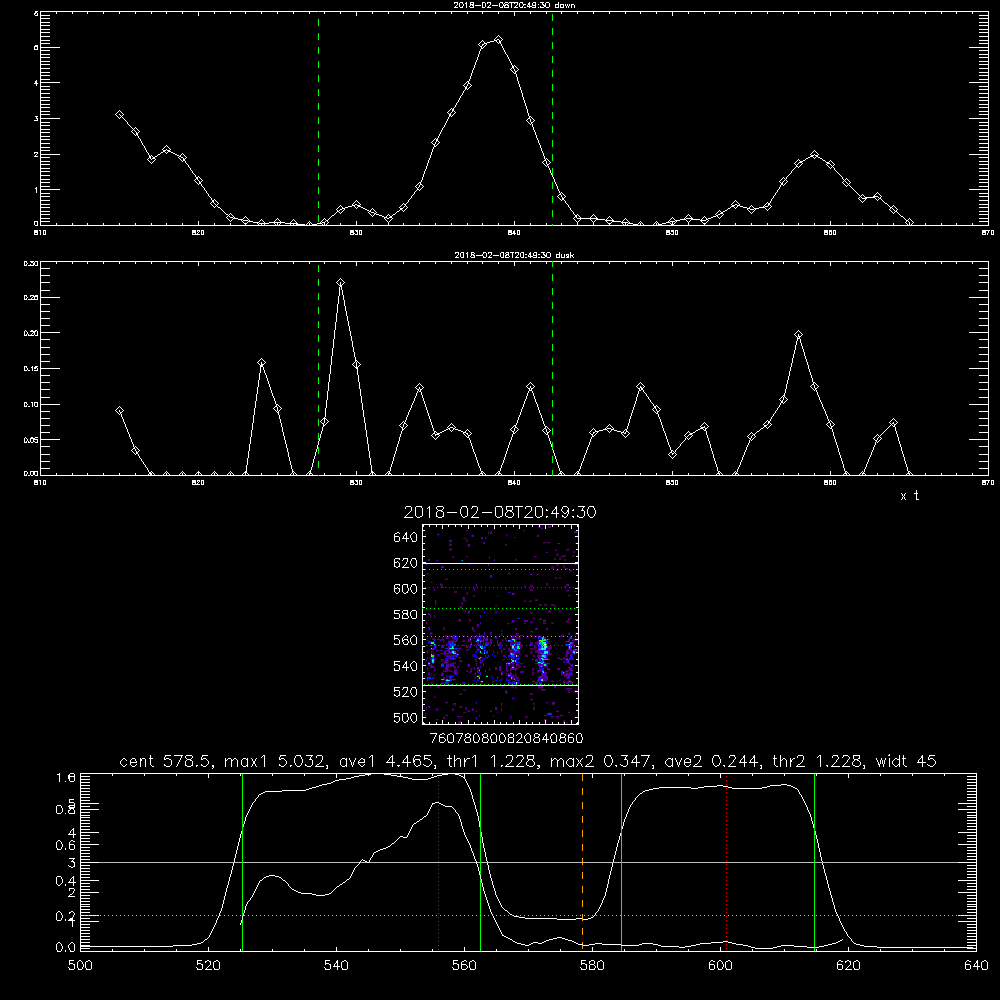Click bottom plot x-axis label '560'
The image size is (1000, 1000).
pos(464,966)
